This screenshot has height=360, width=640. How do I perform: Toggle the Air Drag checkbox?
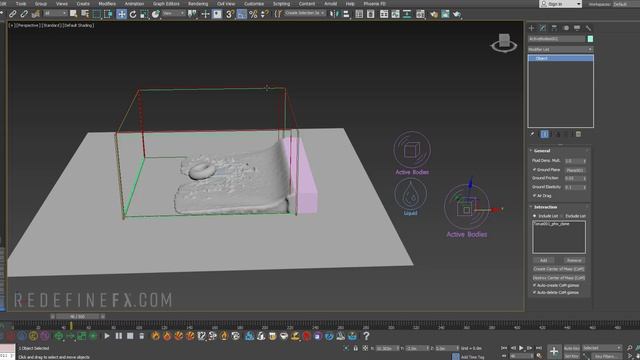point(534,196)
